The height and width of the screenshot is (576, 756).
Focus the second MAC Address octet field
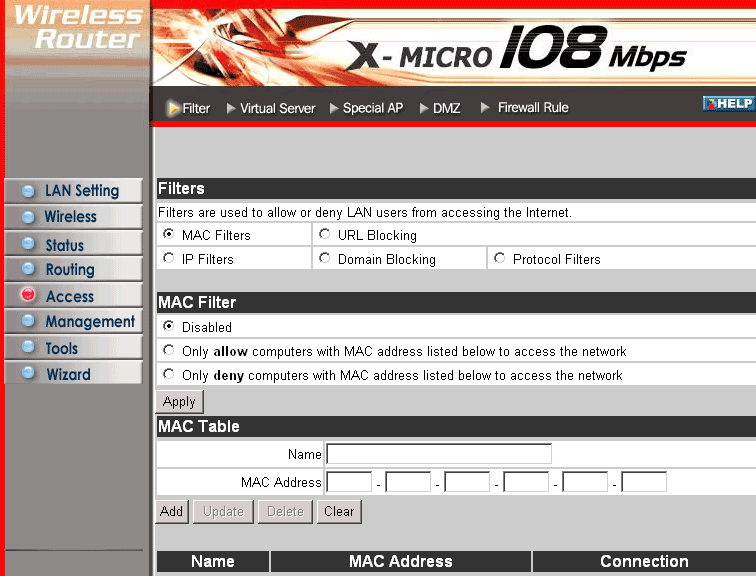coord(408,482)
